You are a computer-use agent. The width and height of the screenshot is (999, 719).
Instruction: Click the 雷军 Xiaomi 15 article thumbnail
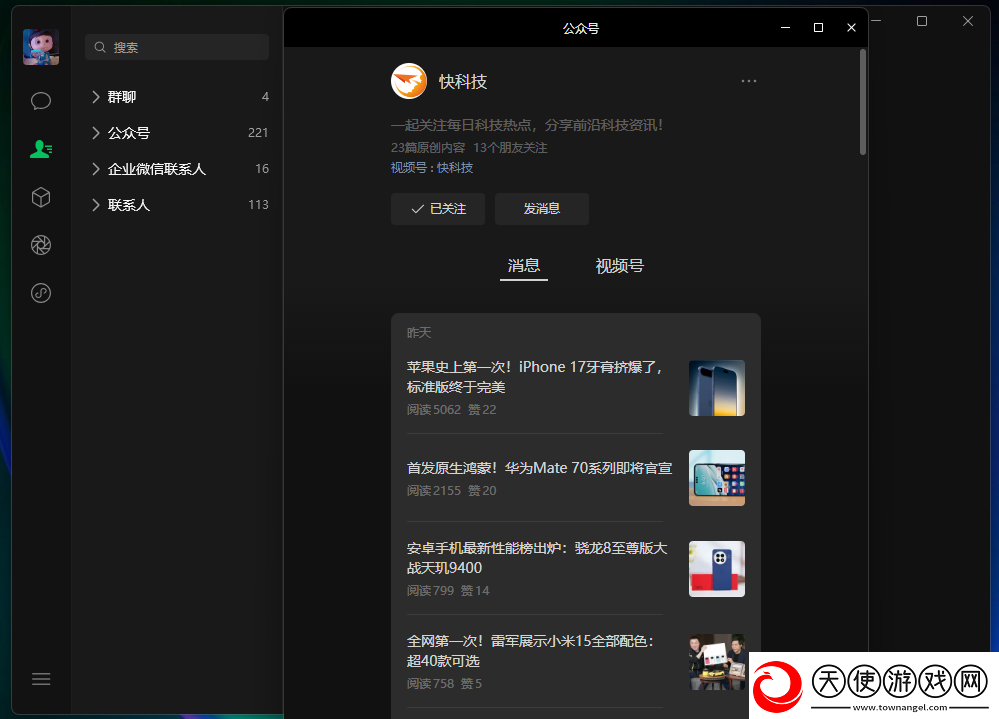point(717,662)
